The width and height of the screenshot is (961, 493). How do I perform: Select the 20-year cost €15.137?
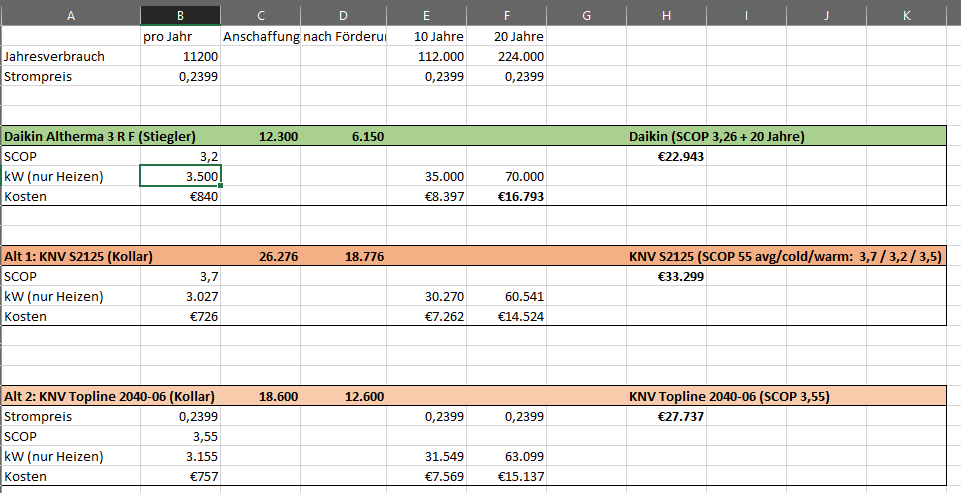[506, 476]
